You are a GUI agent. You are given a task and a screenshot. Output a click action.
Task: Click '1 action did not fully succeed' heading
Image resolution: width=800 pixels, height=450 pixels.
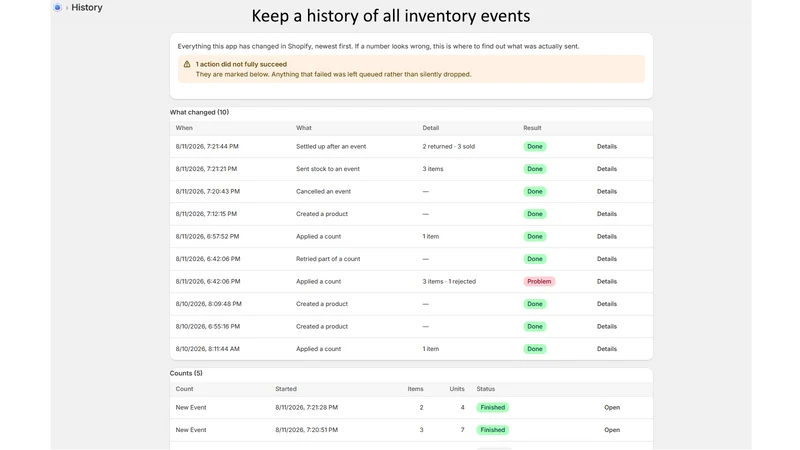click(x=241, y=64)
